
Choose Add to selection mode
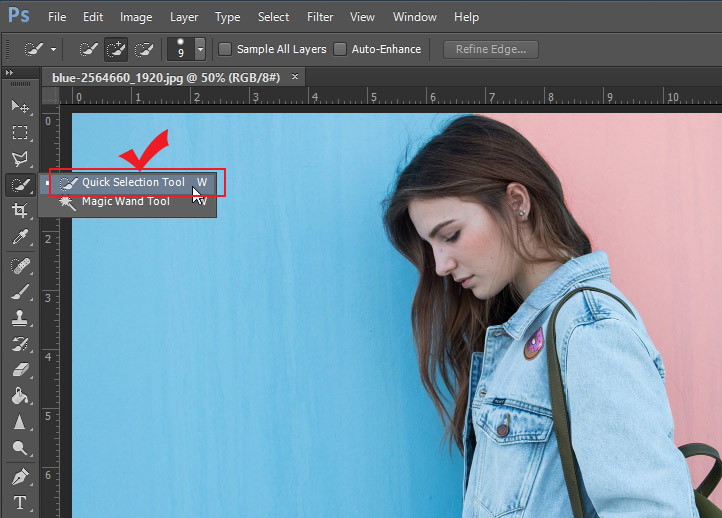point(116,49)
